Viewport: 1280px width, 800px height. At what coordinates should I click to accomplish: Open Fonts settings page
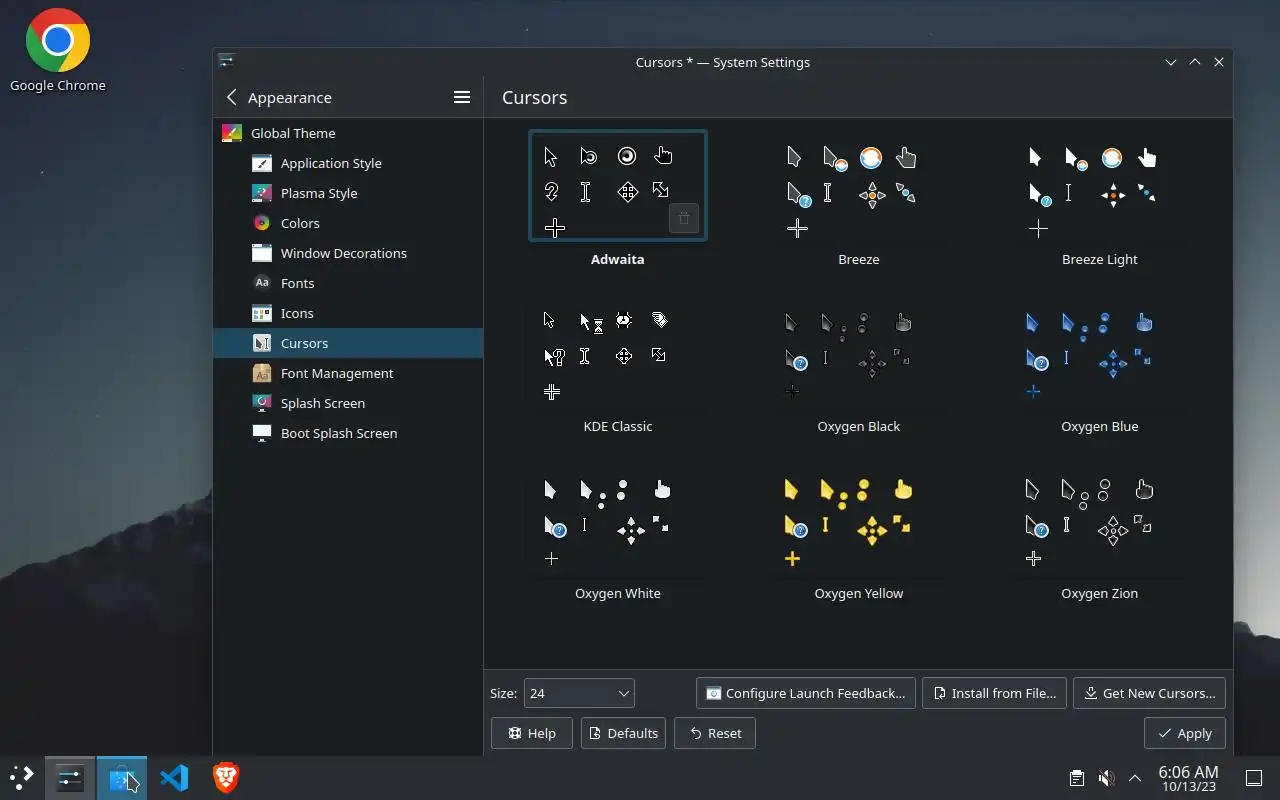tap(348, 283)
